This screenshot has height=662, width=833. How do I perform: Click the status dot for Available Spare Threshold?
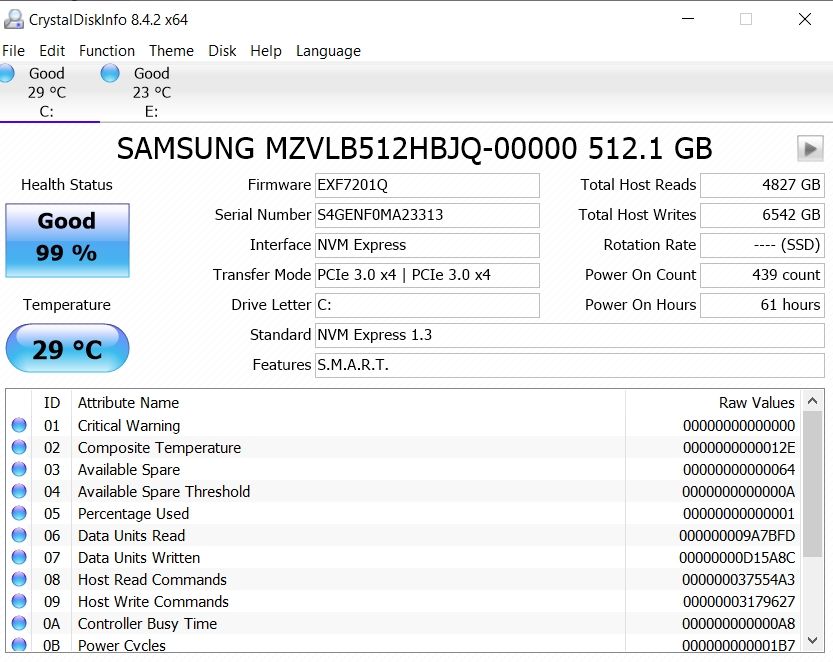[x=19, y=491]
